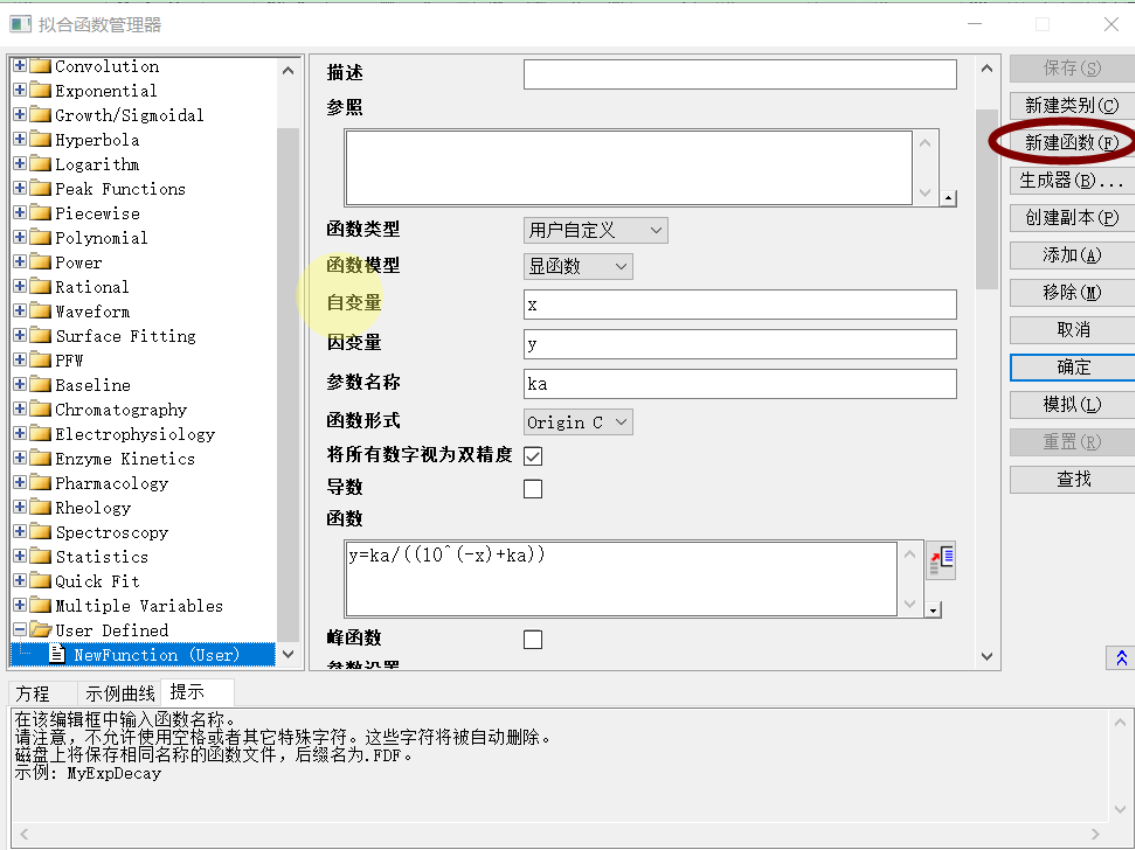Select the Electrophysiology category

[135, 434]
